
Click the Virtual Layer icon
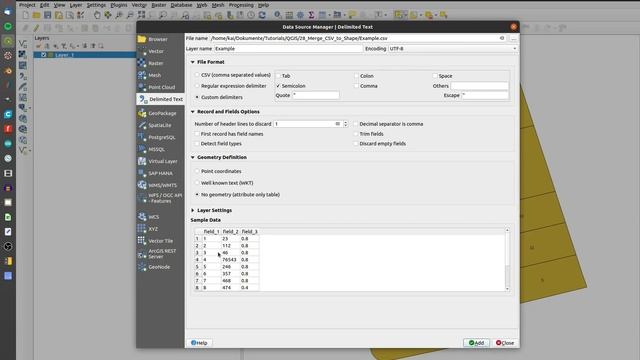click(x=142, y=161)
